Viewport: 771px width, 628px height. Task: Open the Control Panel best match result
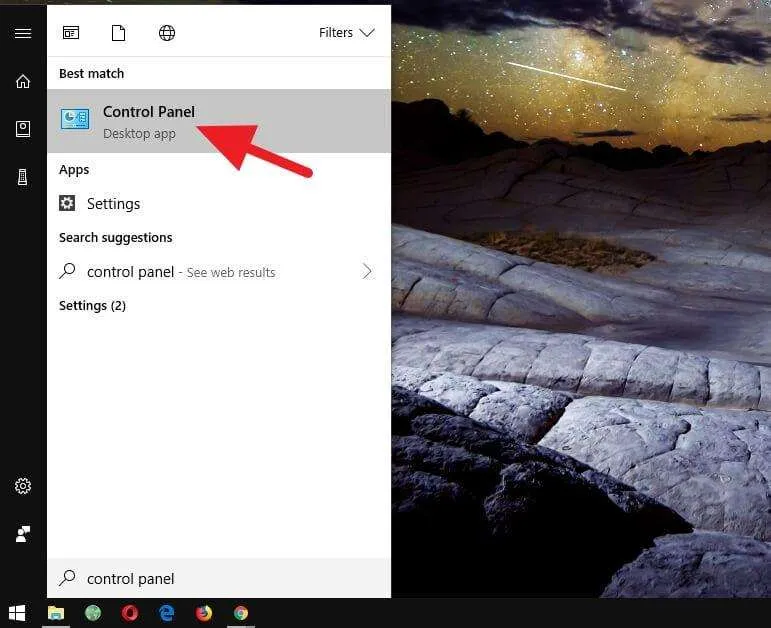click(219, 121)
